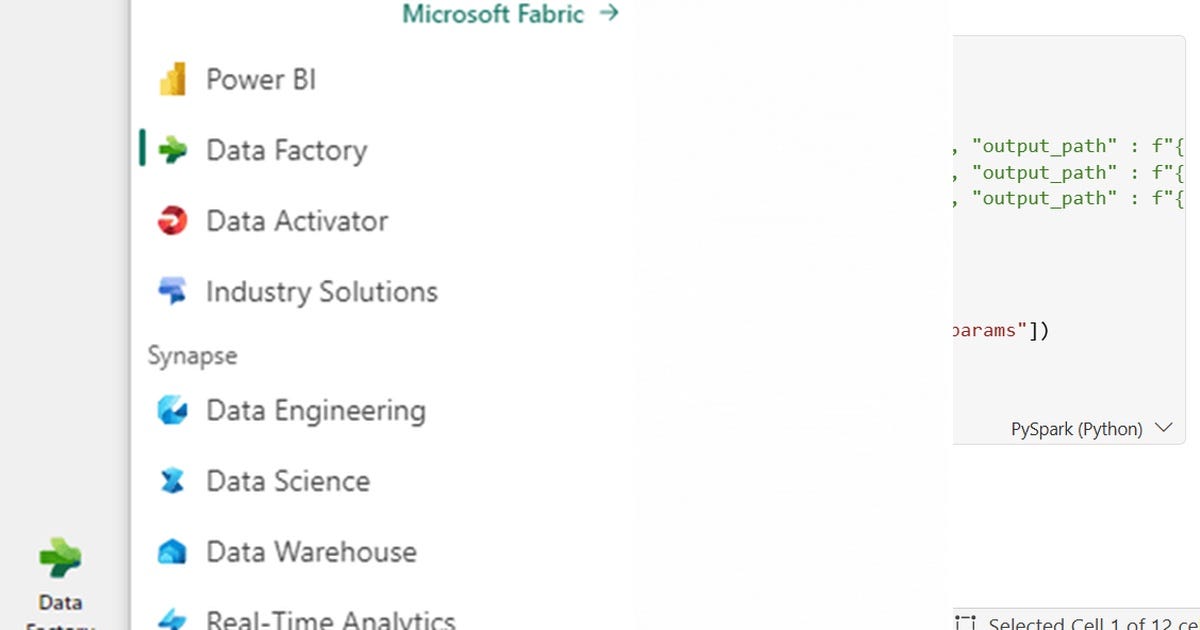The height and width of the screenshot is (630, 1200).
Task: Select Data Warehouse from the experience menu
Action: 311,551
